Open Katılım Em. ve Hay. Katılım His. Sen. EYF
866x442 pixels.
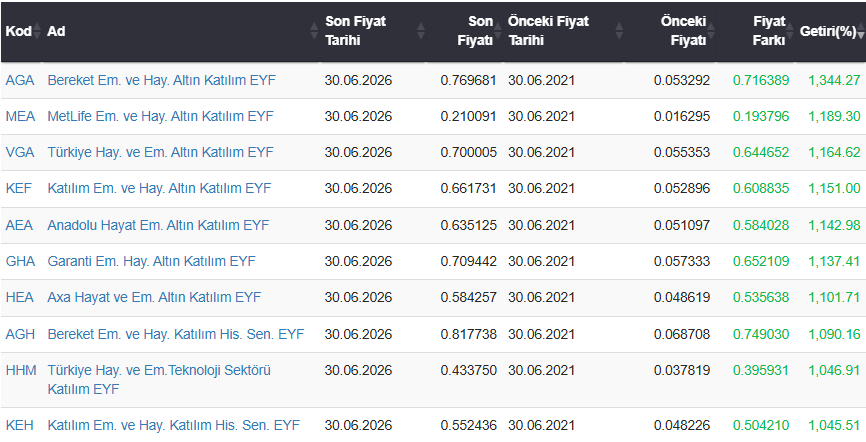[173, 425]
